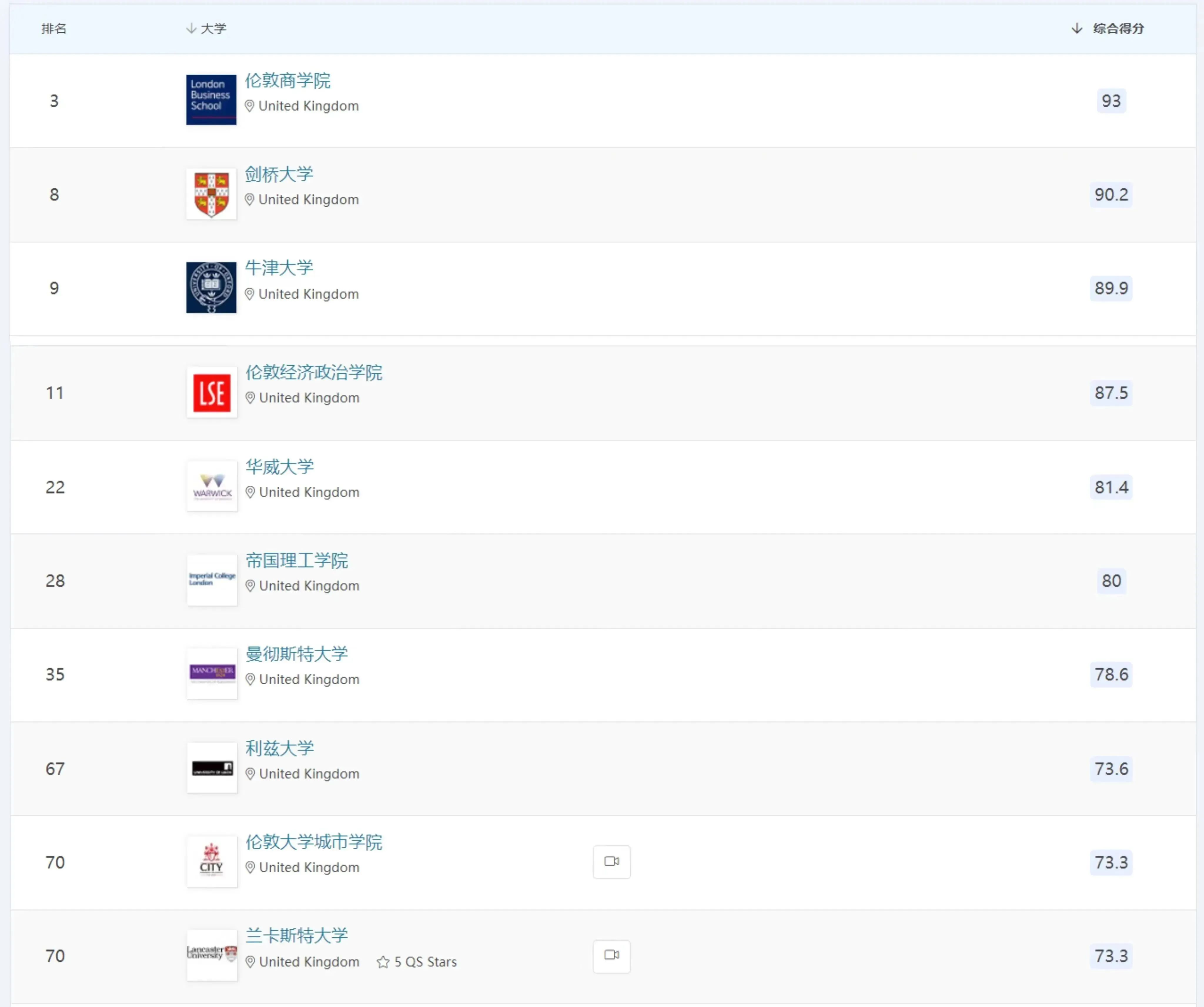
Task: Open the CITY university logo
Action: coord(212,862)
